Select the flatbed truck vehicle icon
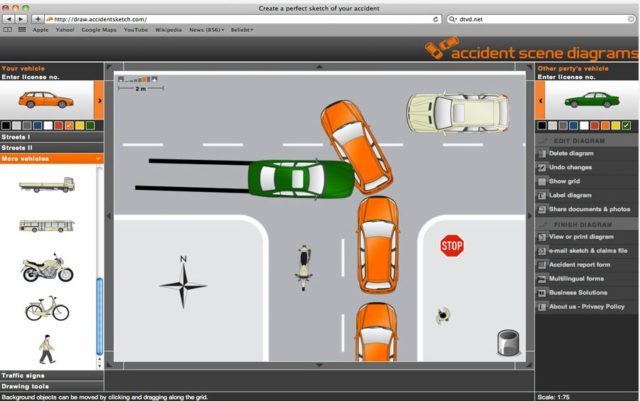 tap(47, 185)
